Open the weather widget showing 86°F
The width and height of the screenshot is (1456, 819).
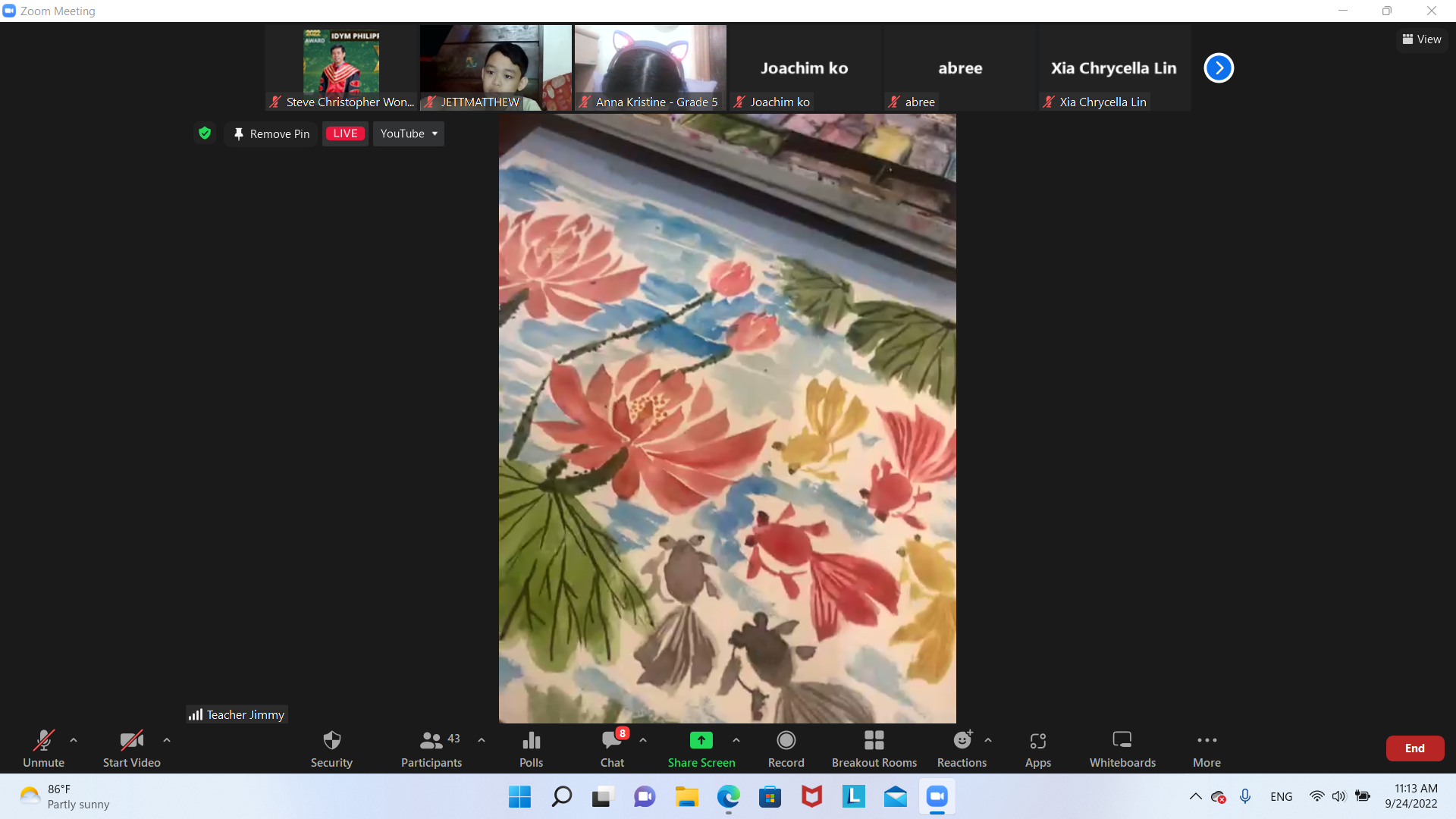point(64,797)
